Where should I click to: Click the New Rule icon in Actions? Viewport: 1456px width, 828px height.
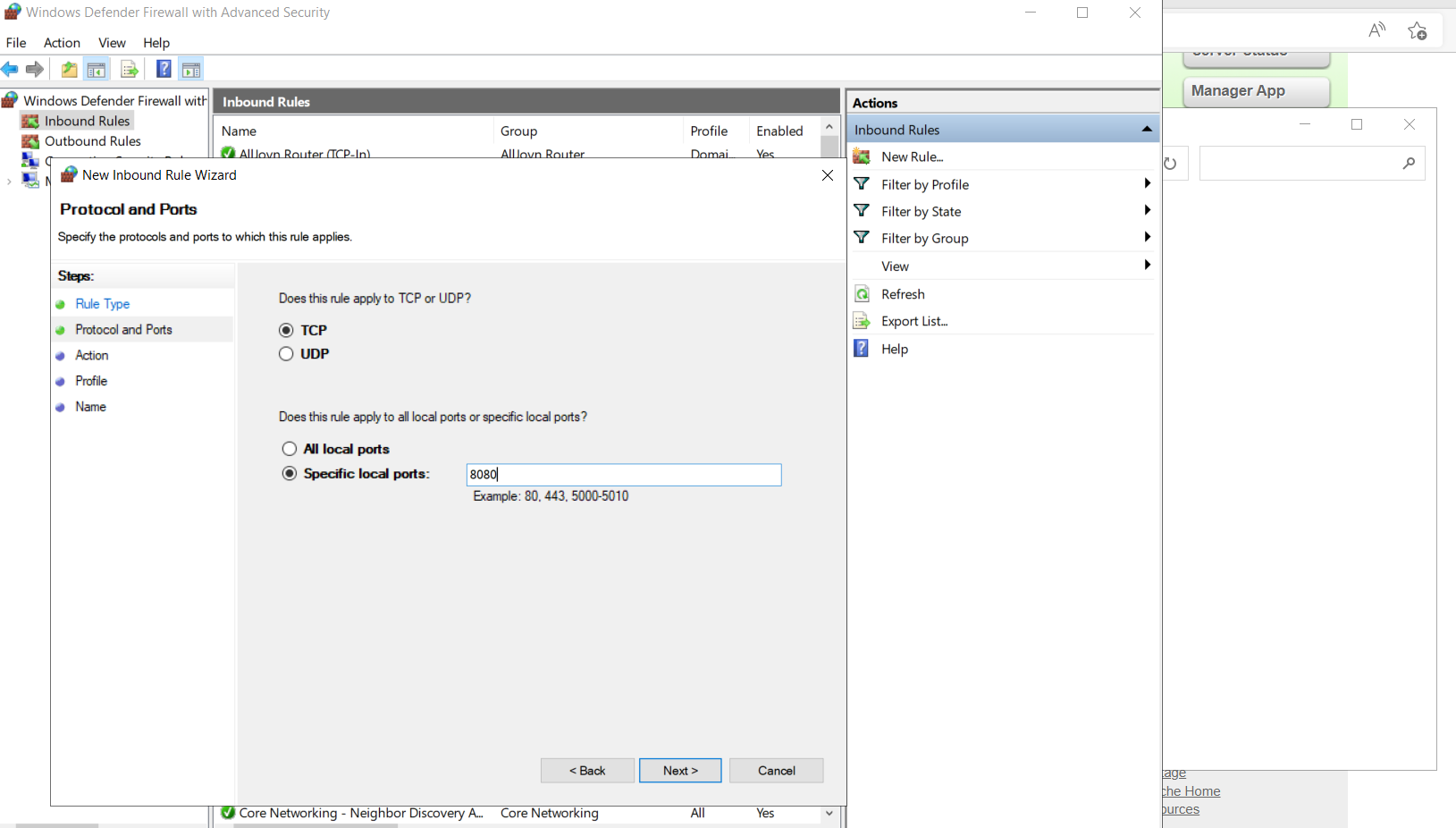(x=862, y=156)
